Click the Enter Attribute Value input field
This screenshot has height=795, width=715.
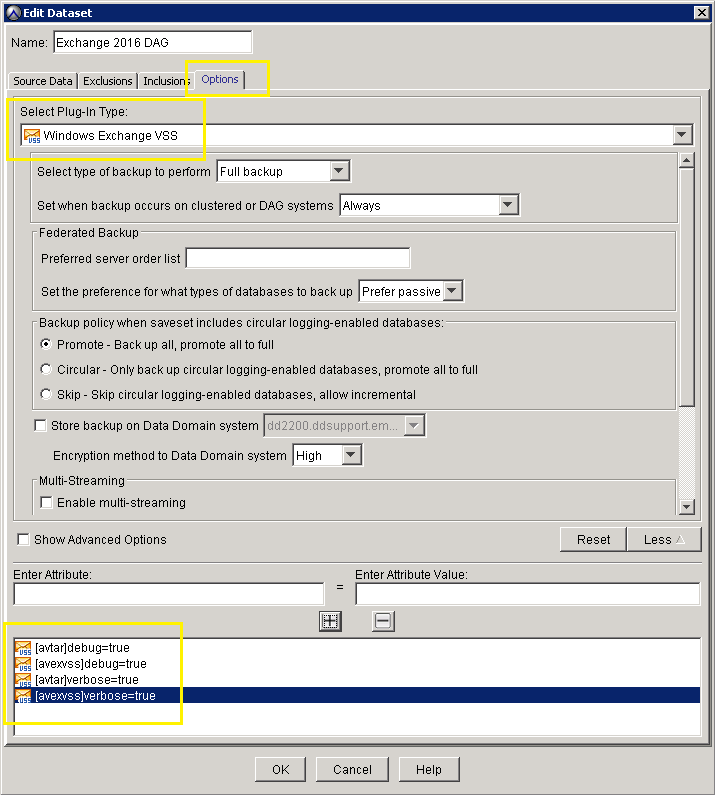pos(528,594)
